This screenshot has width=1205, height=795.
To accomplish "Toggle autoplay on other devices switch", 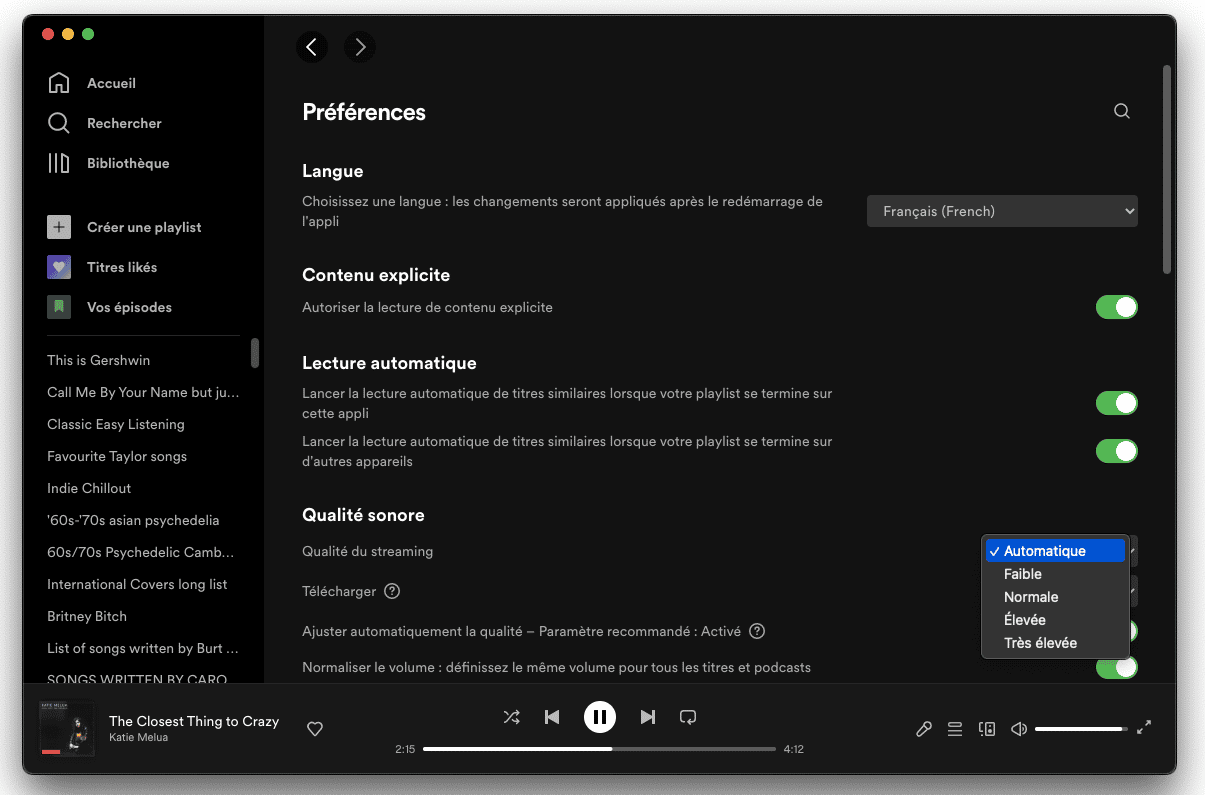I will click(x=1116, y=451).
